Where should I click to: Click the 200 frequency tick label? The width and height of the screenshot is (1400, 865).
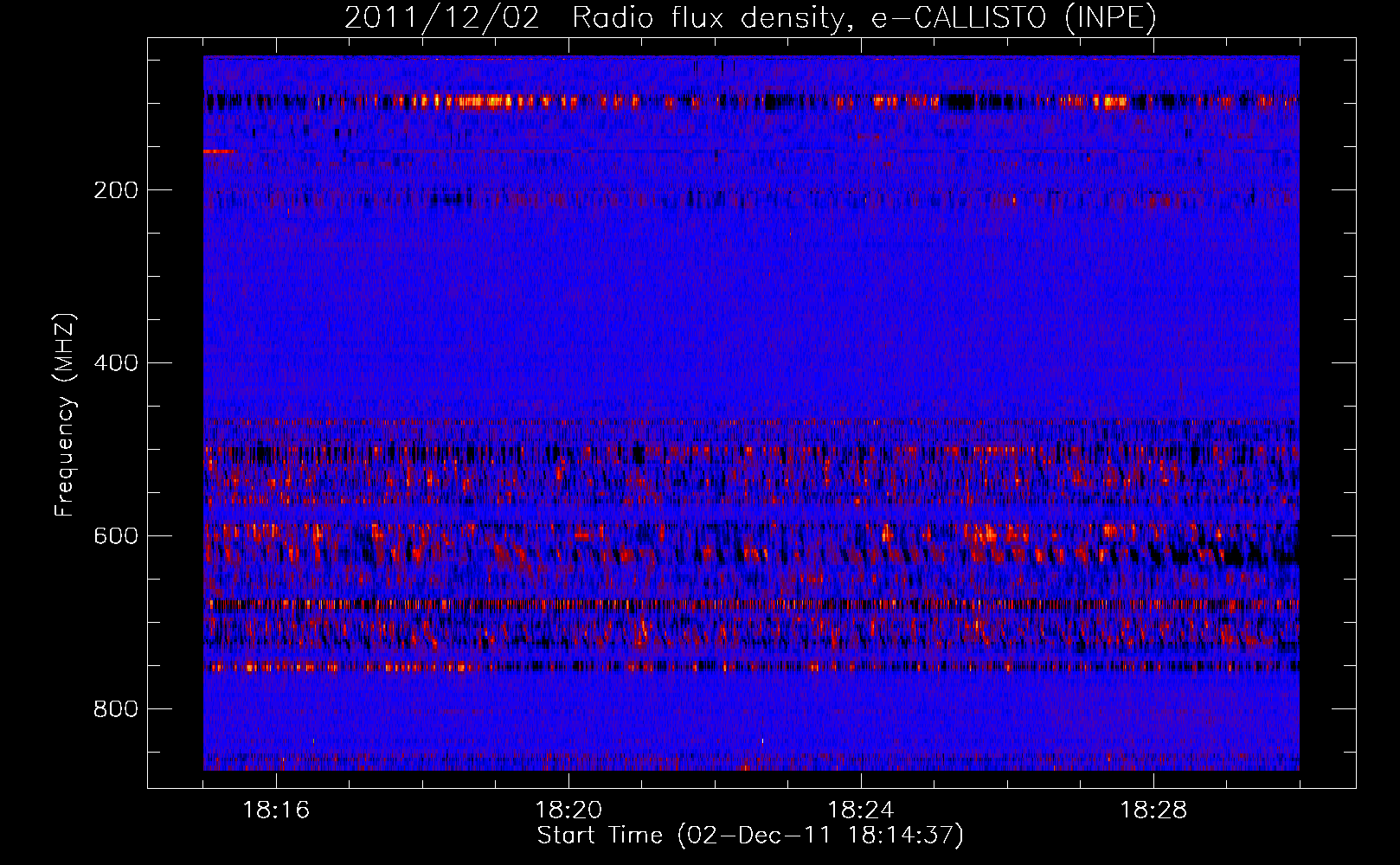click(116, 190)
